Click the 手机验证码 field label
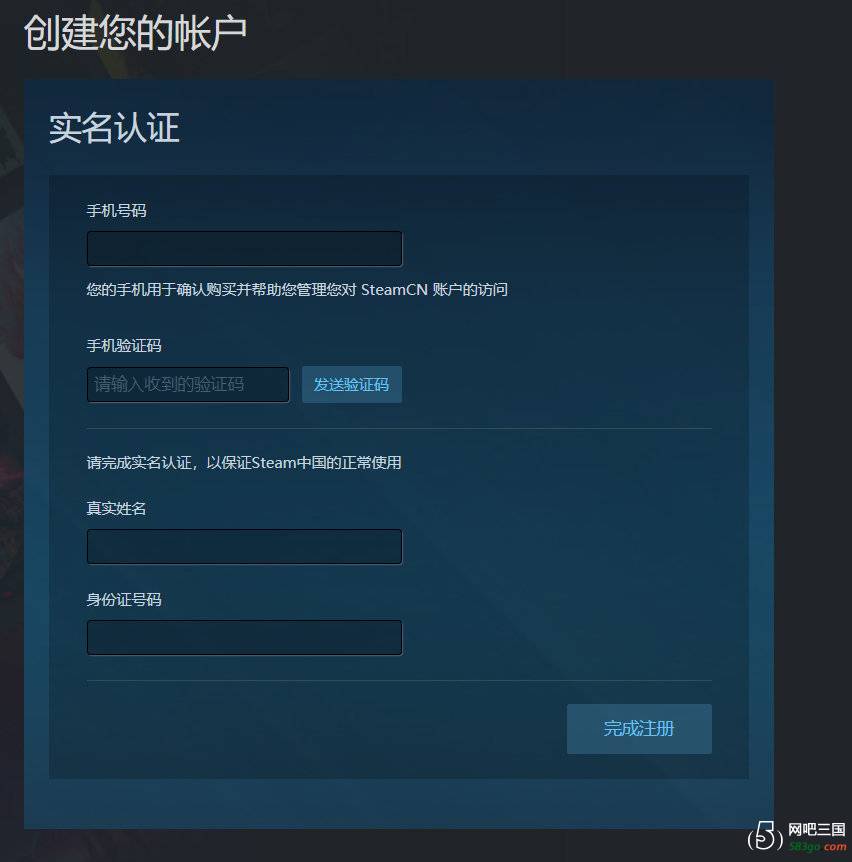The width and height of the screenshot is (852, 862). [x=124, y=346]
